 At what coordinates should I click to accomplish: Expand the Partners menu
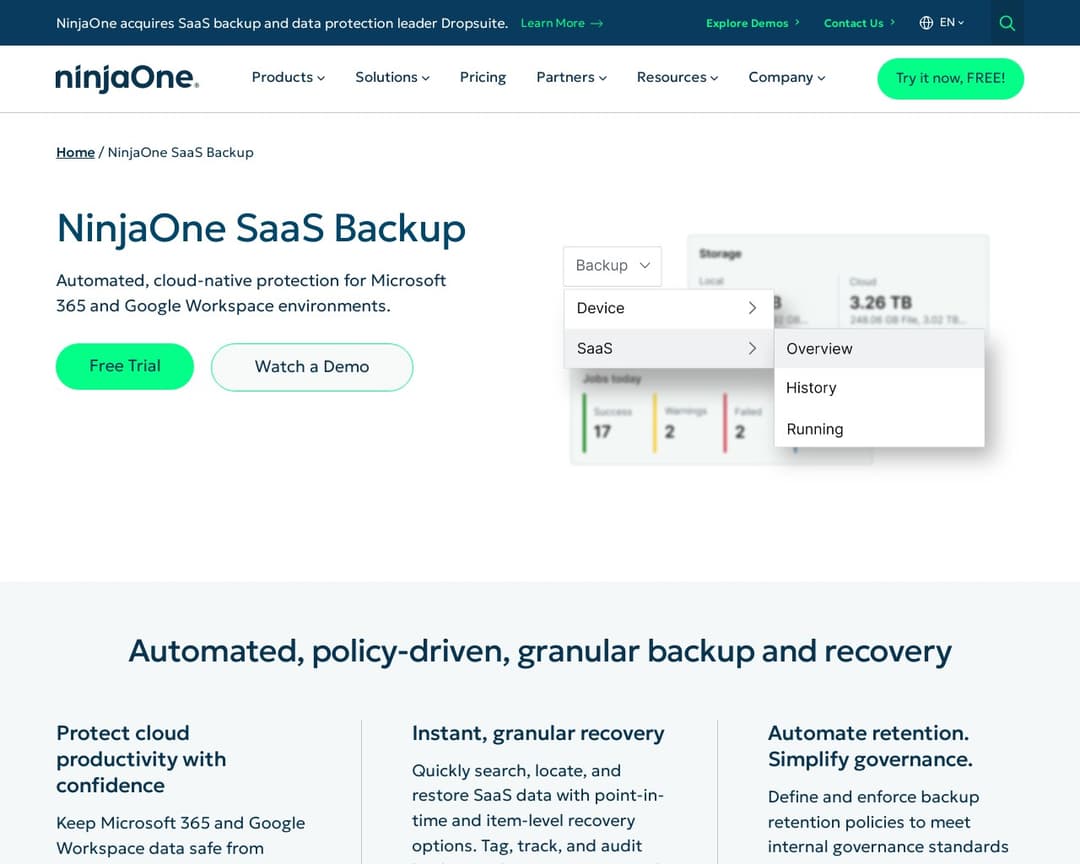[571, 77]
